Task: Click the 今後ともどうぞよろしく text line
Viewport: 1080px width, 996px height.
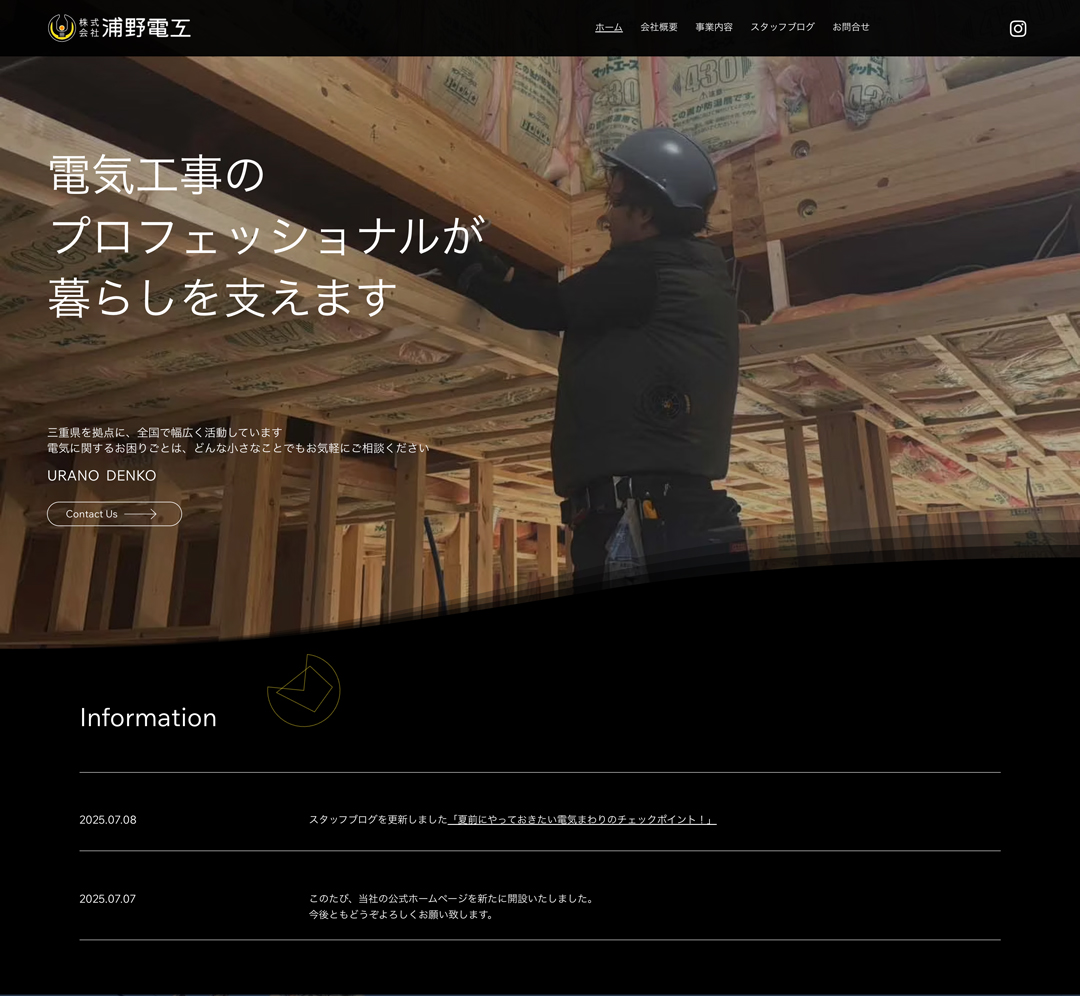Action: pyautogui.click(x=401, y=915)
